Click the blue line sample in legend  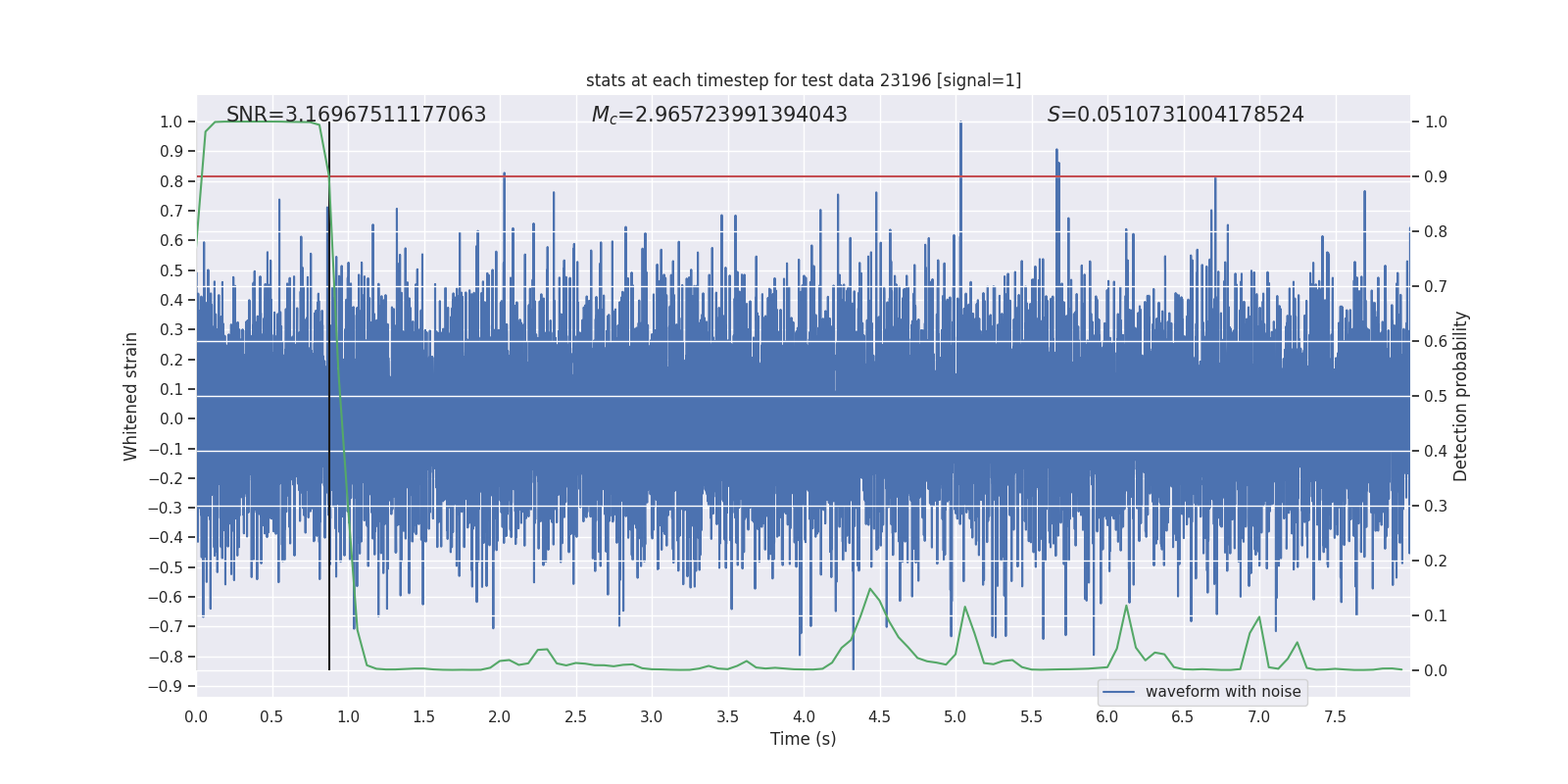[x=1118, y=692]
